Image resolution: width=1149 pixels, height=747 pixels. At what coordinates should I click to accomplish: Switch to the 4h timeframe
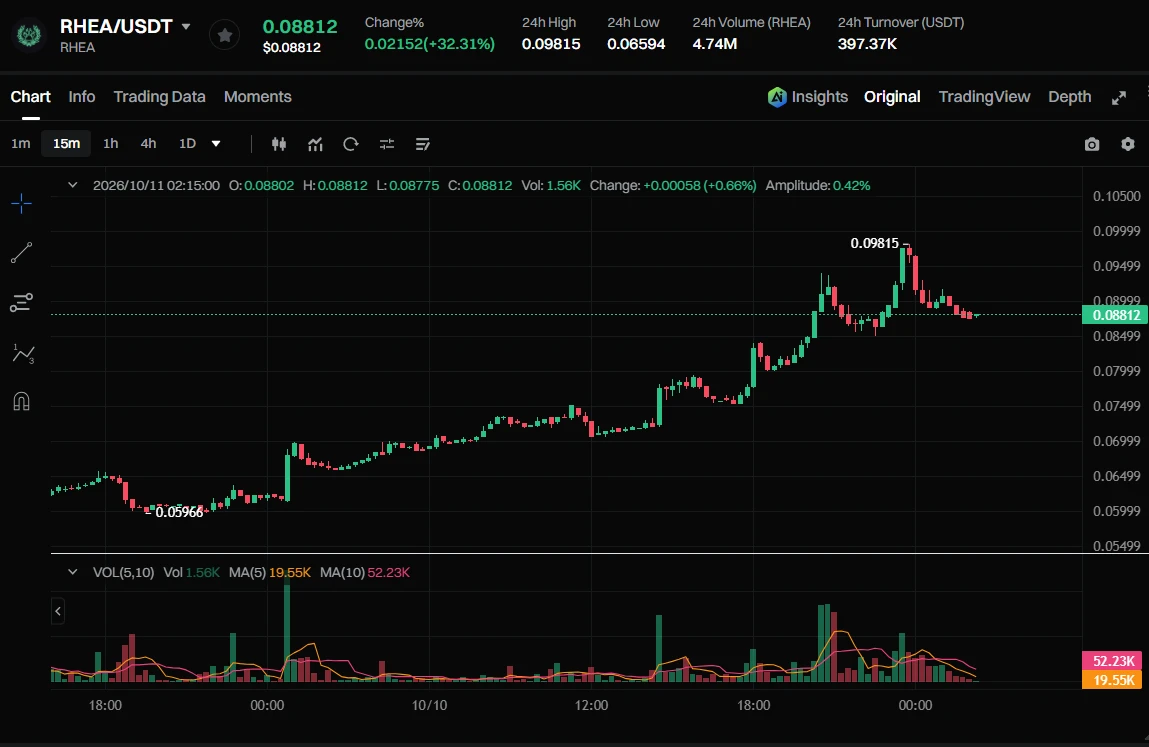tap(148, 144)
